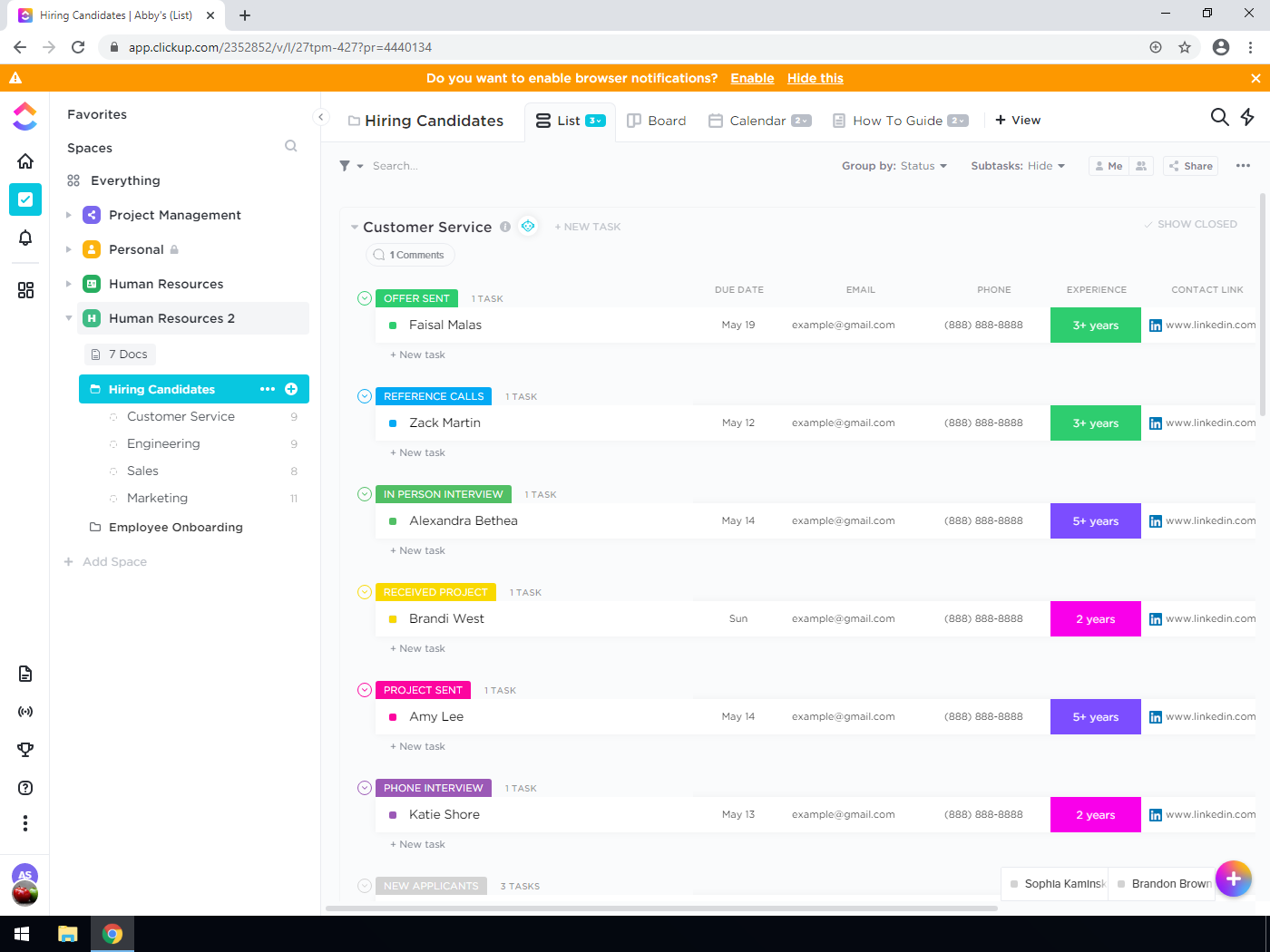Open Hiring Candidates folder ellipsis menu

268,389
